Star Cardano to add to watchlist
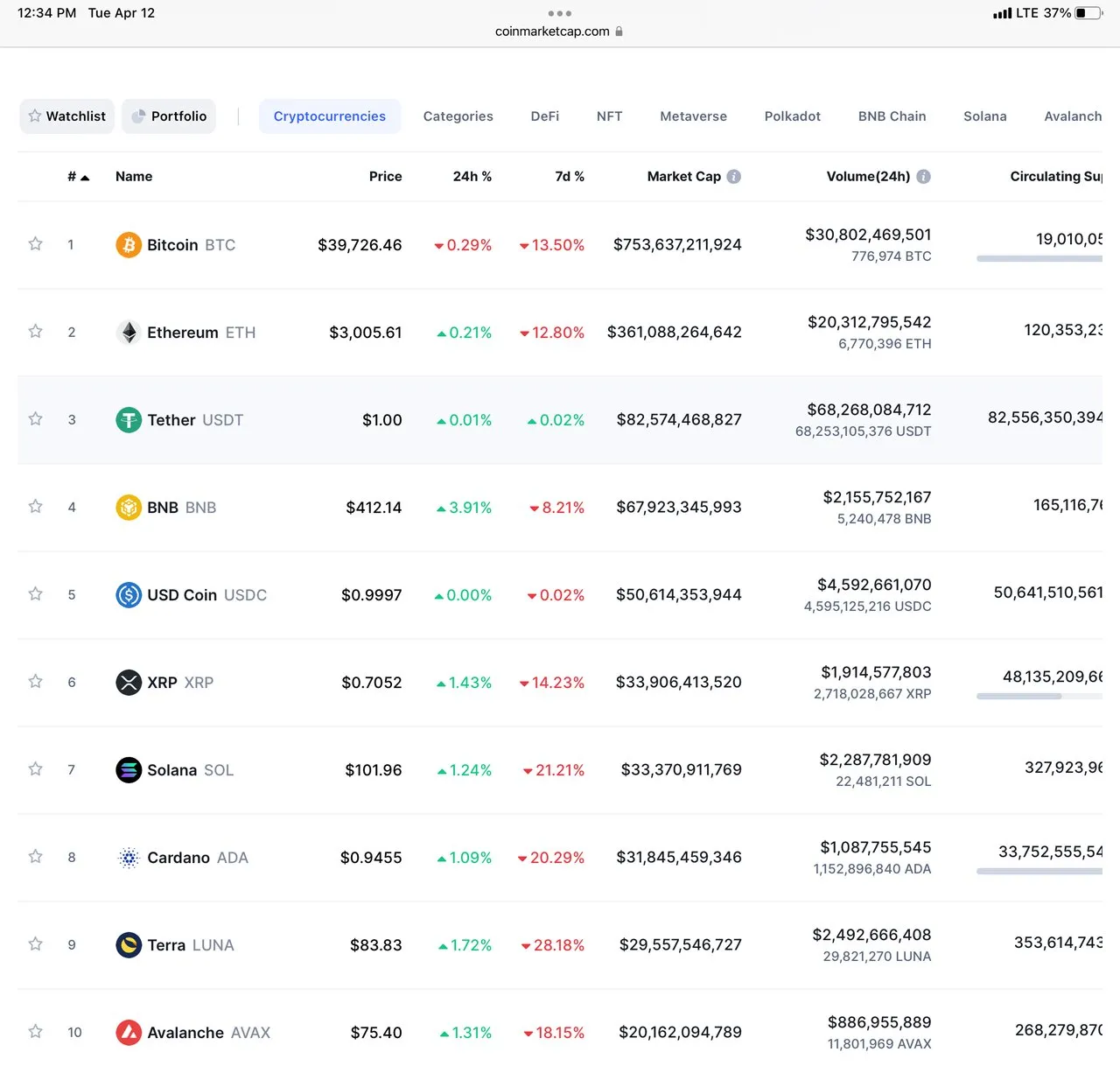The image size is (1120, 1073). click(x=35, y=856)
